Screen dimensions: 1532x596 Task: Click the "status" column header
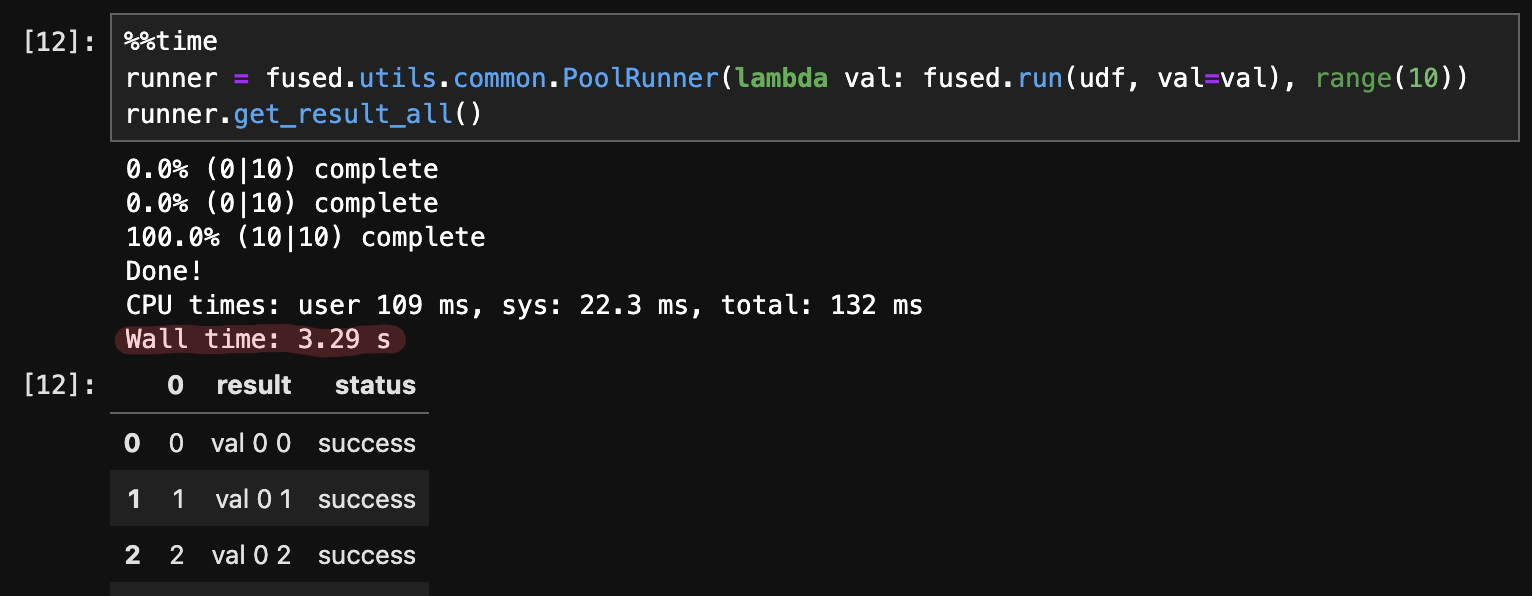coord(375,386)
